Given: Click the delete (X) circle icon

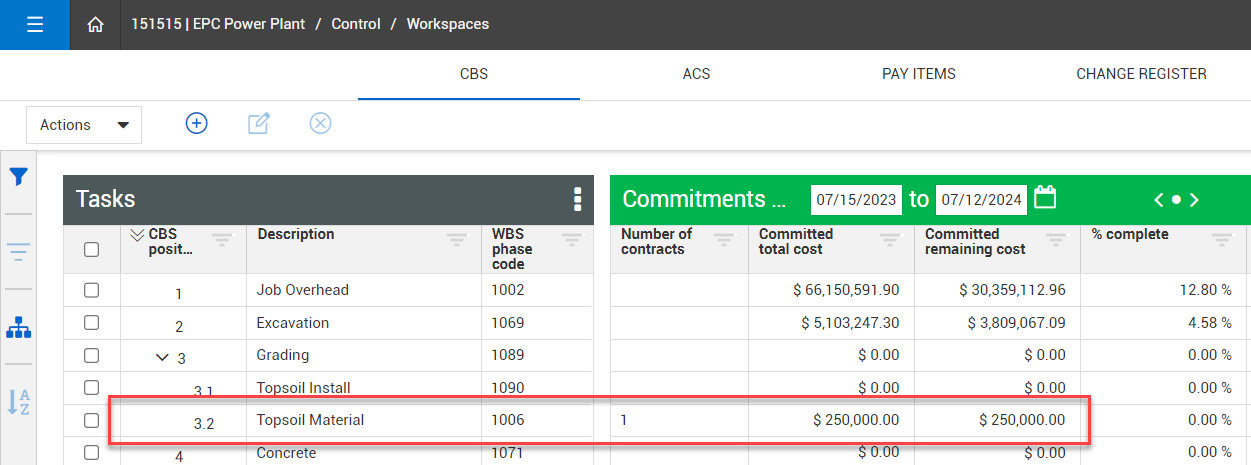Looking at the screenshot, I should tap(320, 123).
